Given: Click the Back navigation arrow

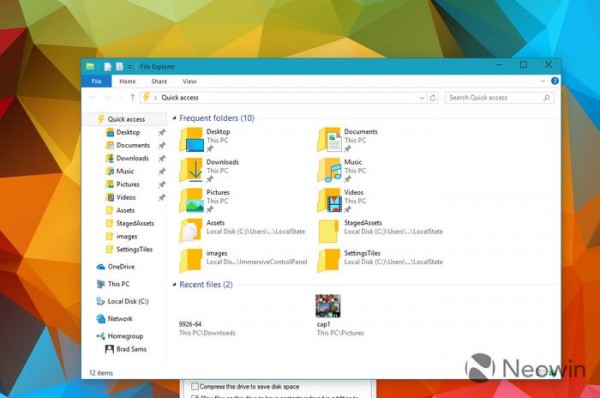Looking at the screenshot, I should 92,98.
